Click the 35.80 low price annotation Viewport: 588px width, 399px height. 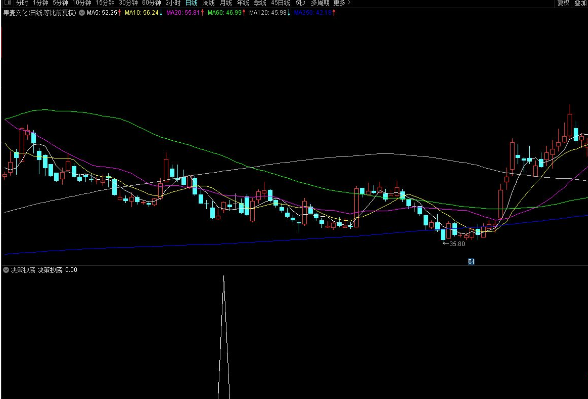coord(454,244)
